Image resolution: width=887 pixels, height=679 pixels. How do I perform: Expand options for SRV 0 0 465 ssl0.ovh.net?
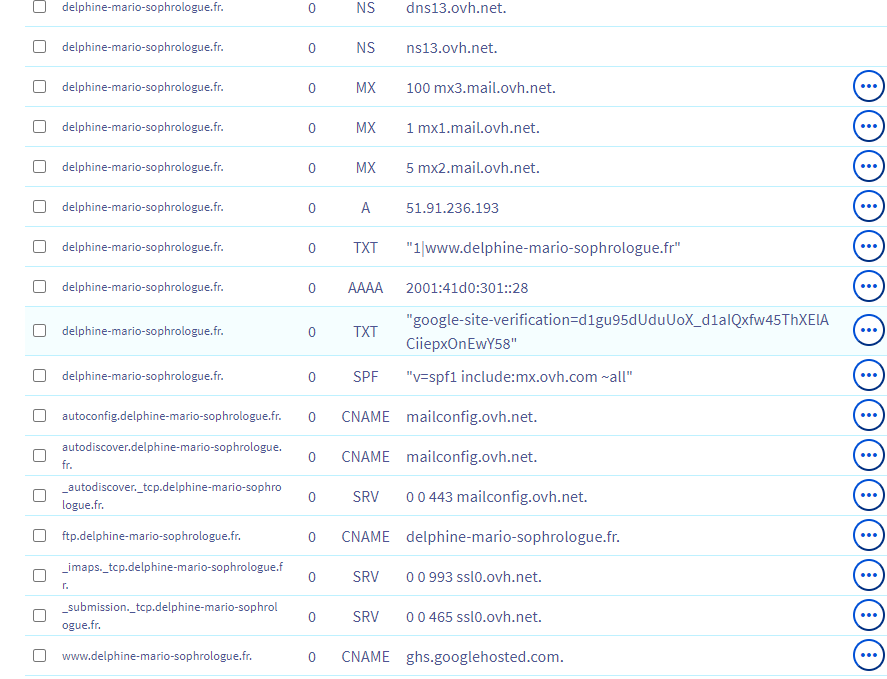pyautogui.click(x=868, y=616)
